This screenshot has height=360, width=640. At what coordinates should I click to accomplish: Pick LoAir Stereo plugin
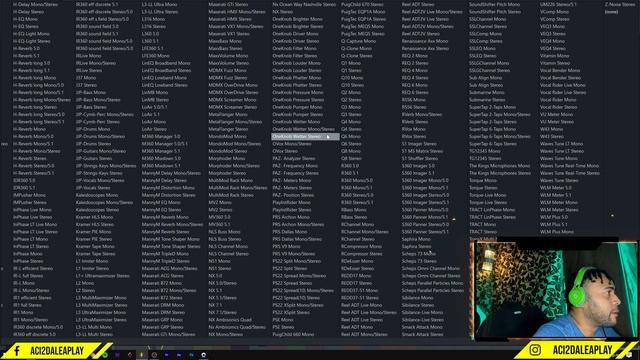pyautogui.click(x=155, y=129)
